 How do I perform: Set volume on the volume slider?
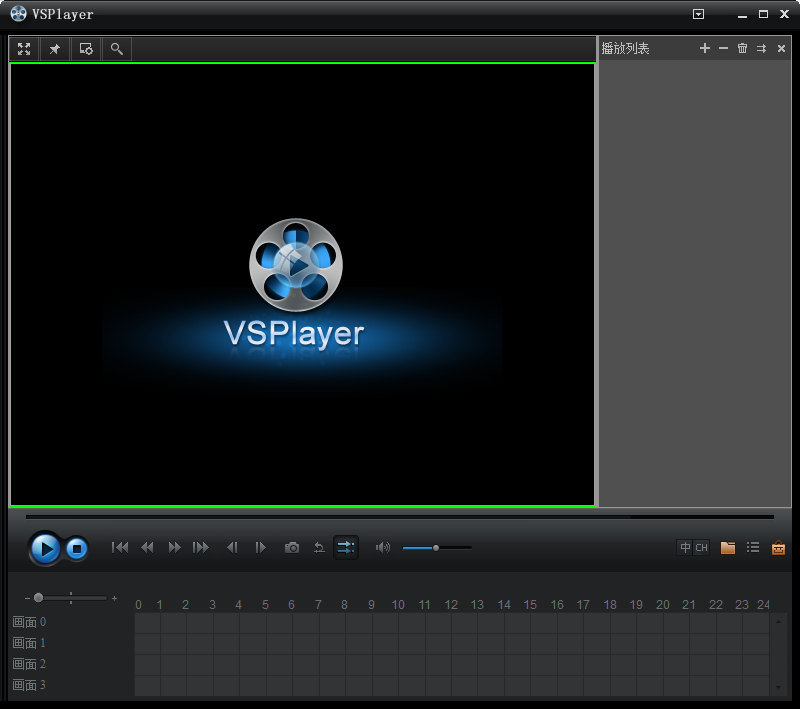(437, 548)
